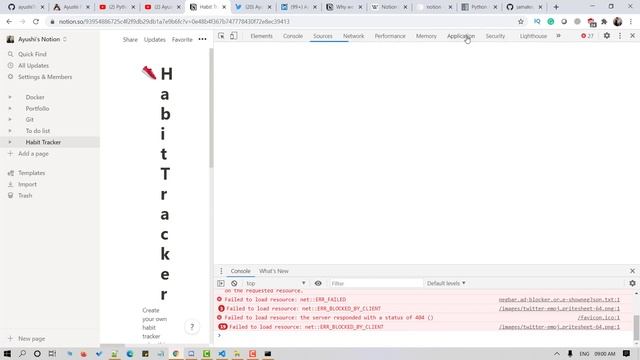640x360 pixels.
Task: Expand the Git page toggle
Action: [x=10, y=120]
